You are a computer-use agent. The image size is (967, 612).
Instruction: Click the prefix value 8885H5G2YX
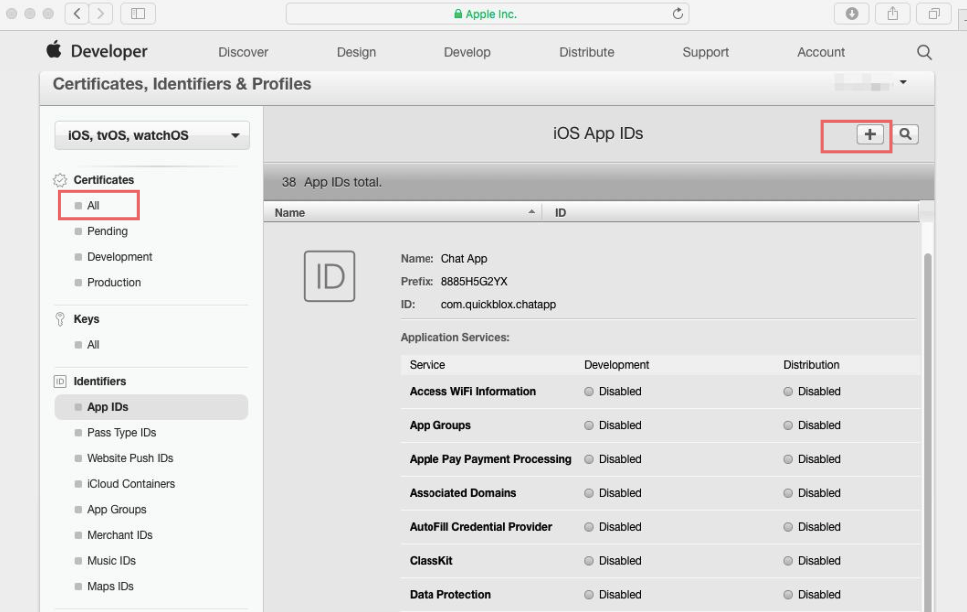click(474, 282)
